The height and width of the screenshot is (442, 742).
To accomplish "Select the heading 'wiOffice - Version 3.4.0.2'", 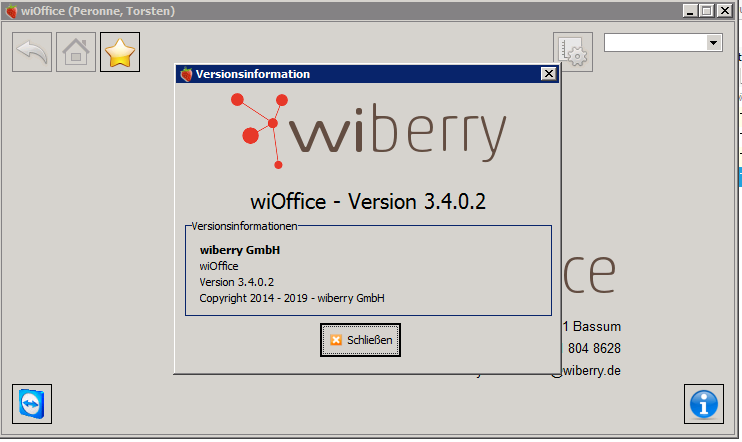I will point(368,202).
